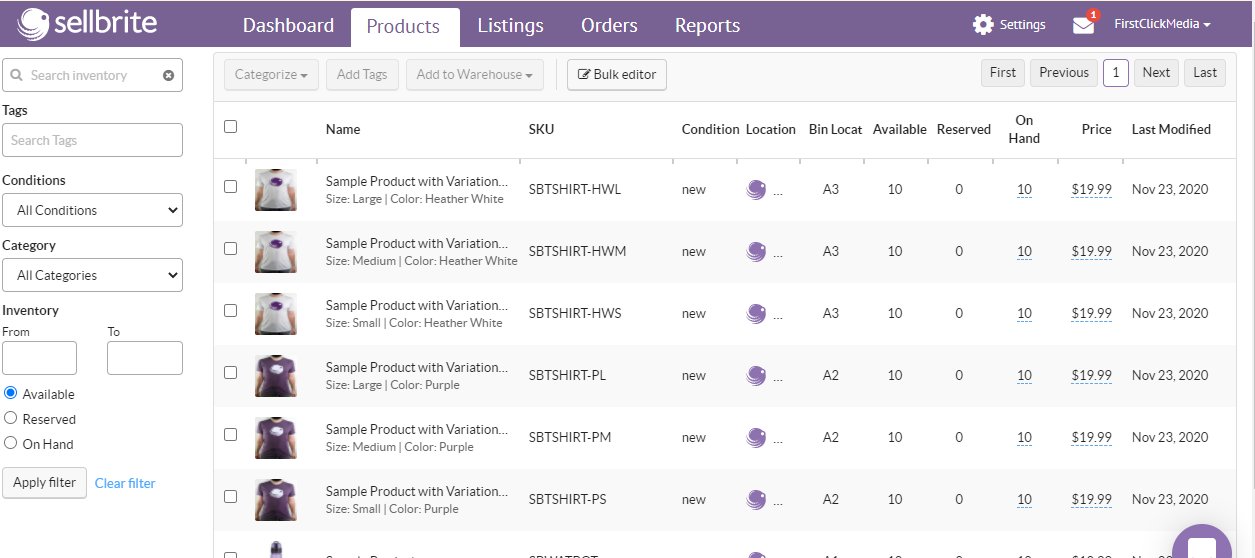Open Settings gear icon

(983, 25)
